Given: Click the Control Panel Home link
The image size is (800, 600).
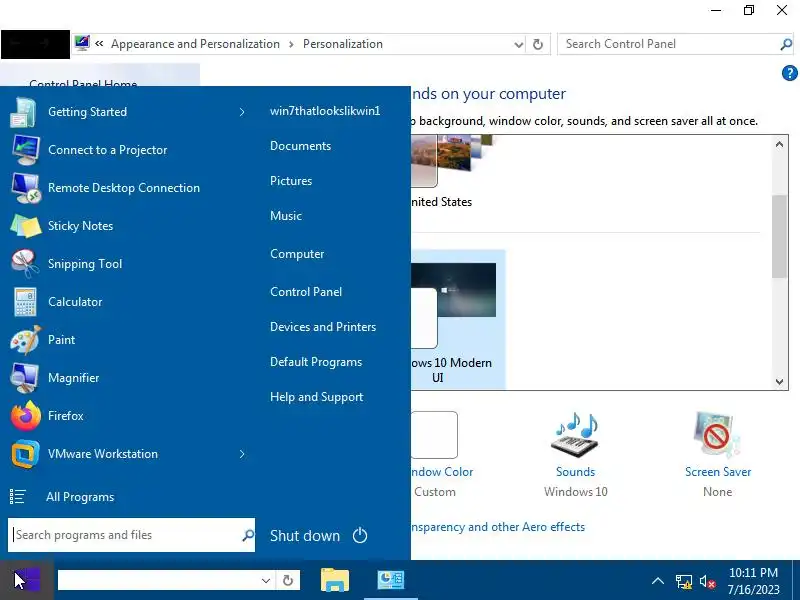Looking at the screenshot, I should [x=83, y=84].
